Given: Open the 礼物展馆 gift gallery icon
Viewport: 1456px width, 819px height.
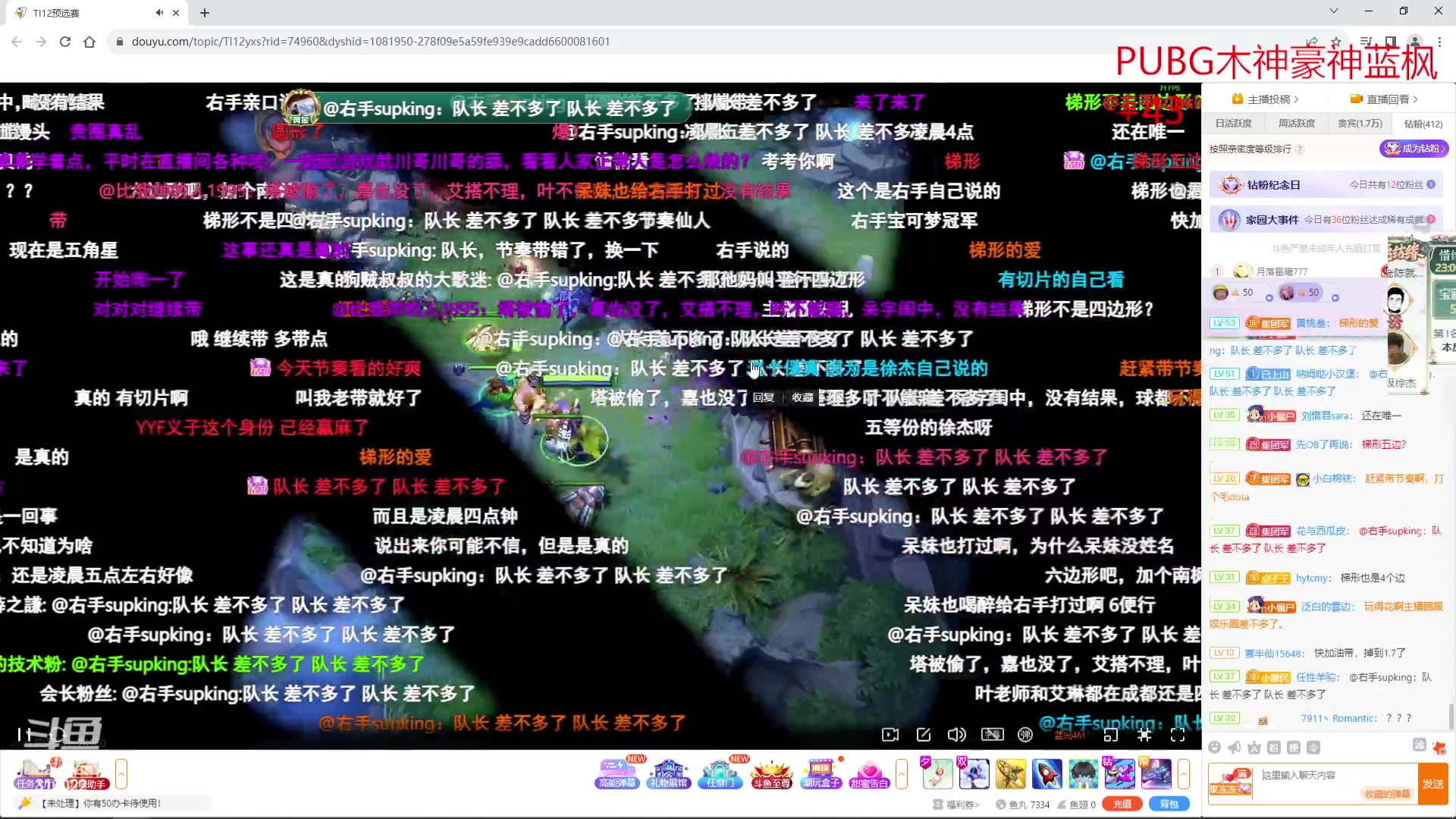Looking at the screenshot, I should coord(668,773).
